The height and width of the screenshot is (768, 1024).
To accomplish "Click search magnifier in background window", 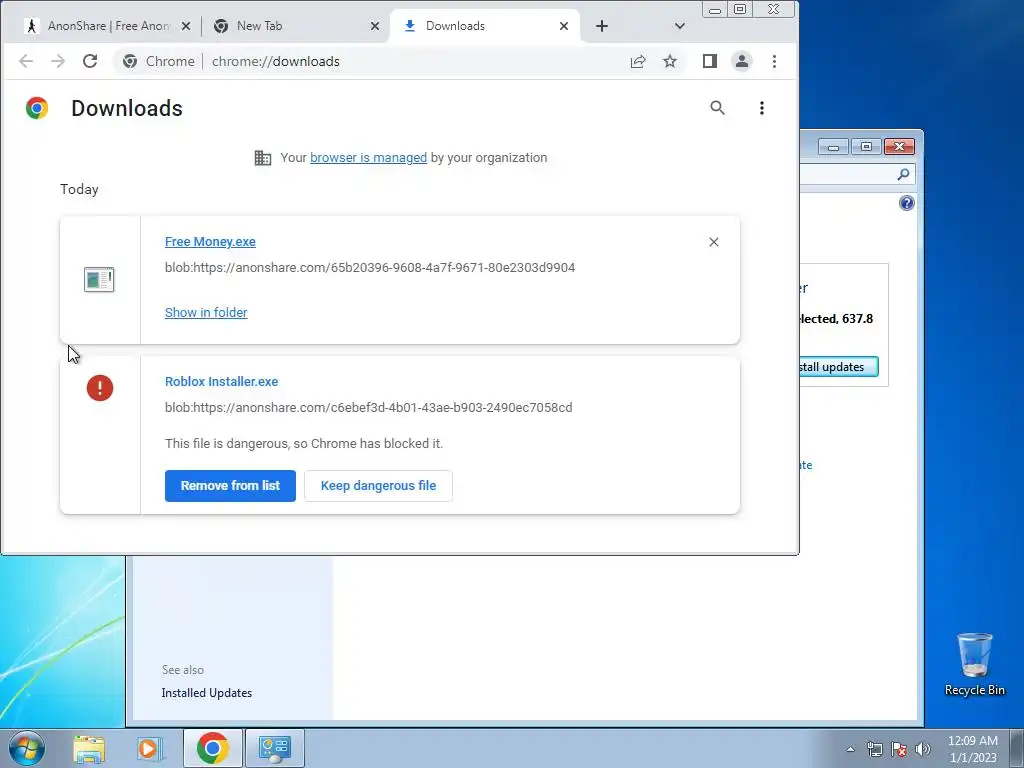I will click(x=903, y=174).
